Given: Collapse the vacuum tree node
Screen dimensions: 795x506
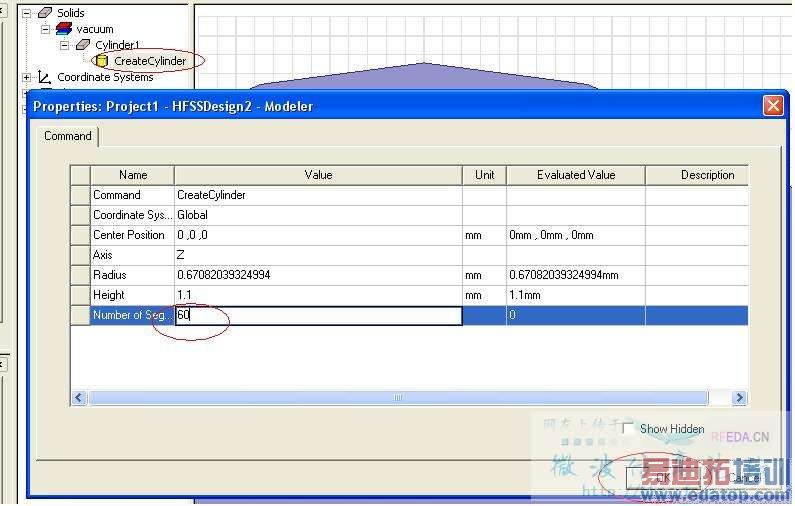Looking at the screenshot, I should click(x=45, y=29).
